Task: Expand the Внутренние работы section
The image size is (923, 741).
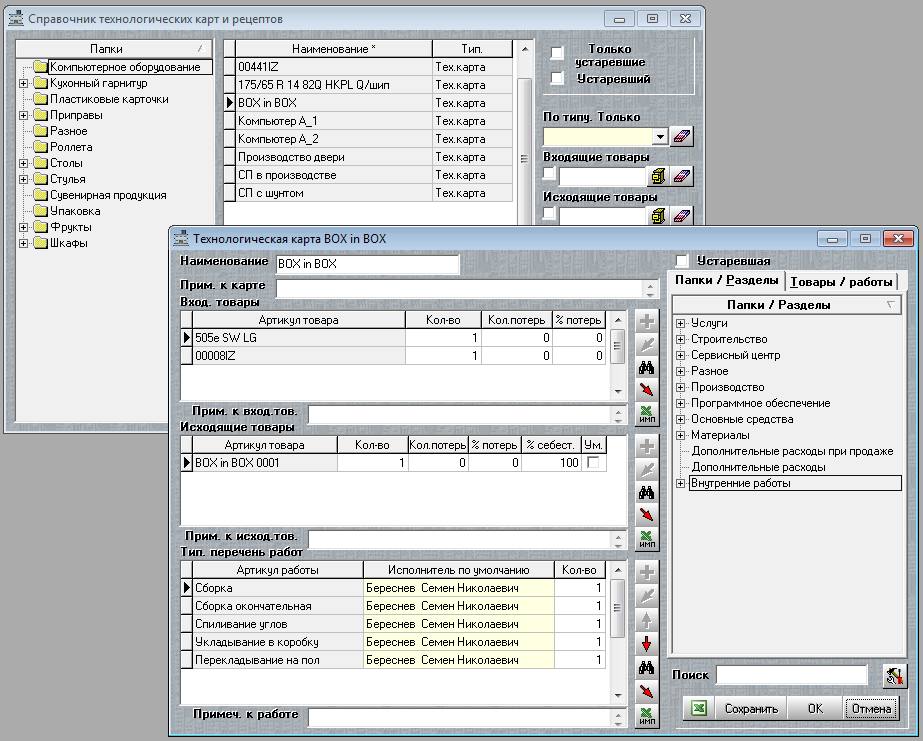Action: click(x=680, y=483)
